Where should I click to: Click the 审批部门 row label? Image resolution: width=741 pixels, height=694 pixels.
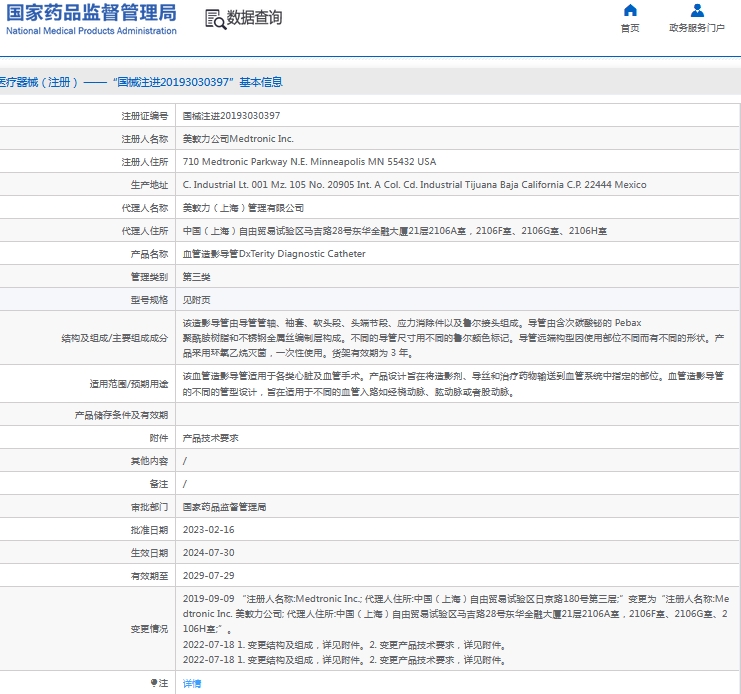[x=149, y=507]
